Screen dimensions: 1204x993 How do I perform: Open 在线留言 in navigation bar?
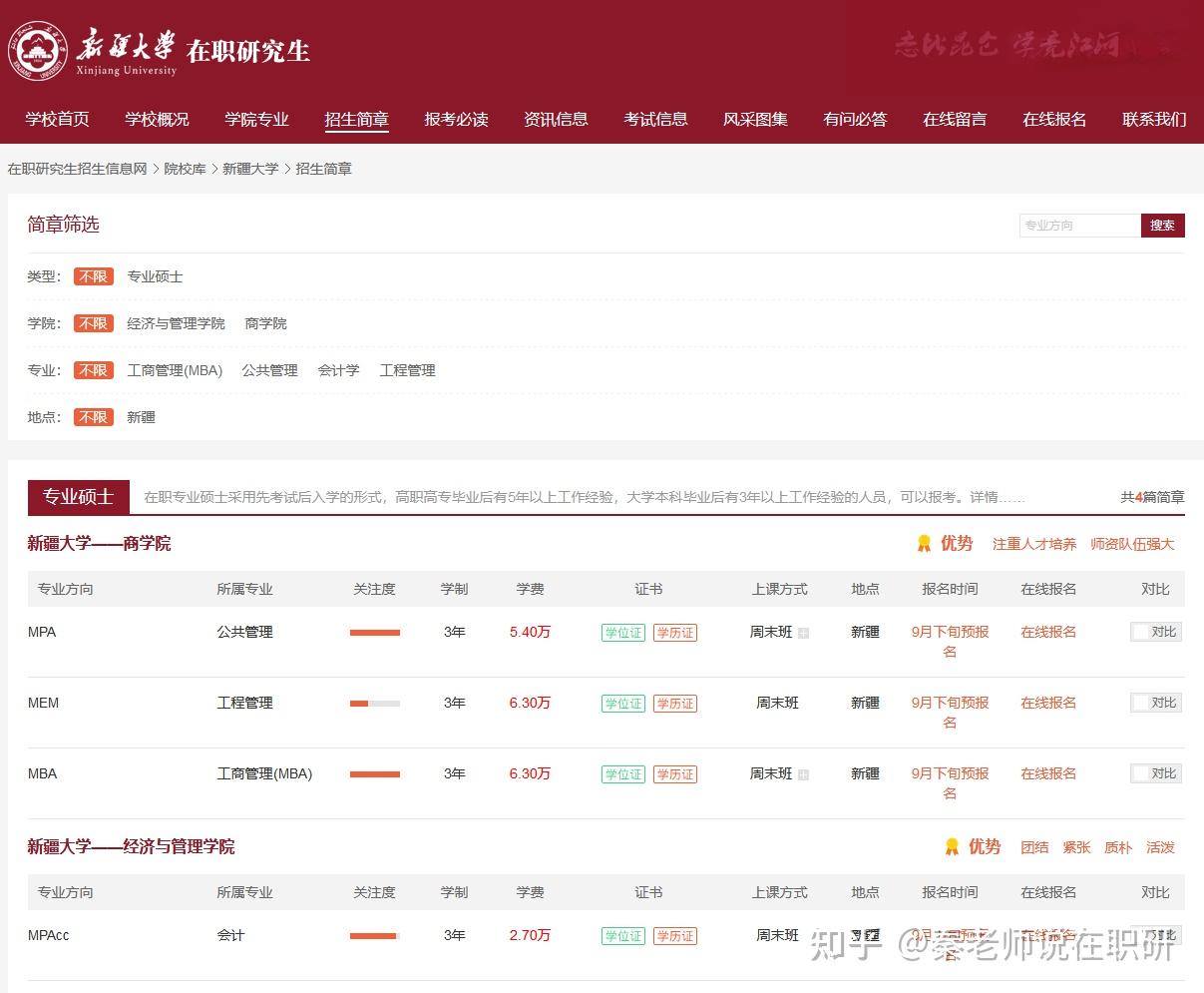[955, 119]
